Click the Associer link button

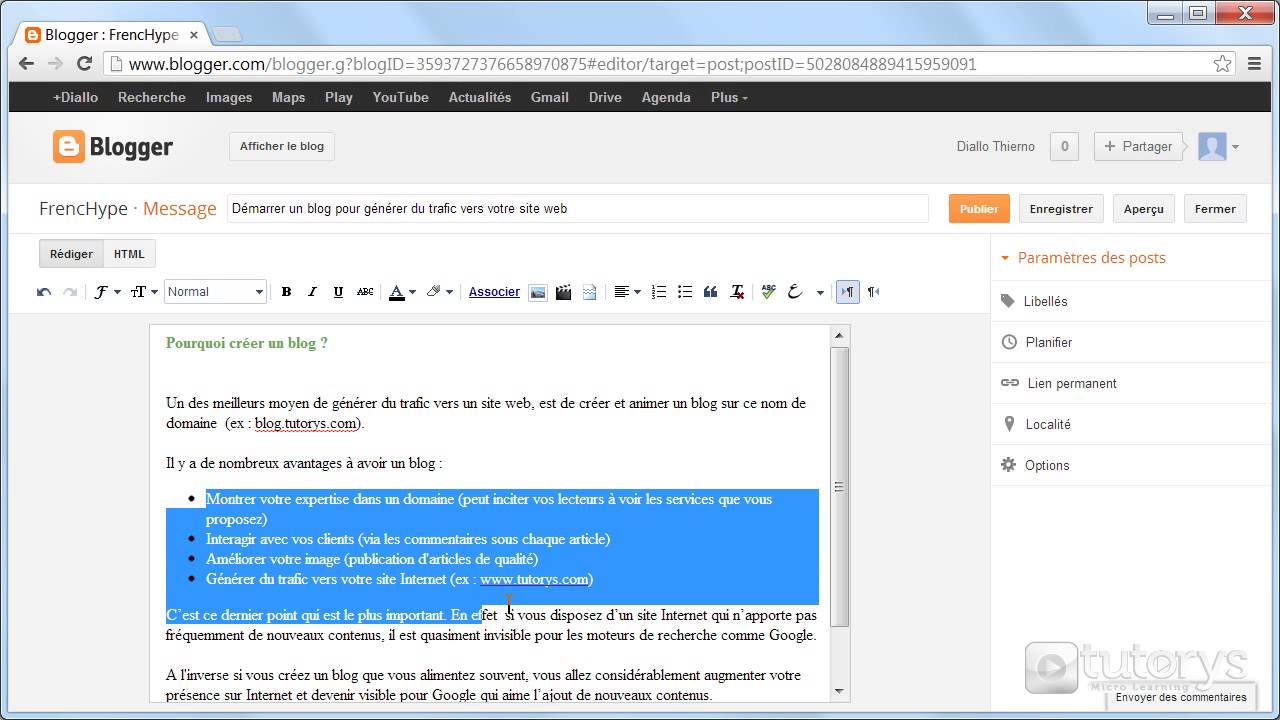coord(494,292)
